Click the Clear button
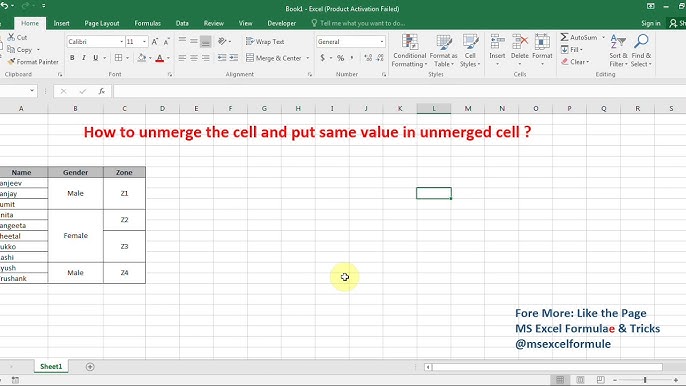The height and width of the screenshot is (386, 686). pos(575,62)
